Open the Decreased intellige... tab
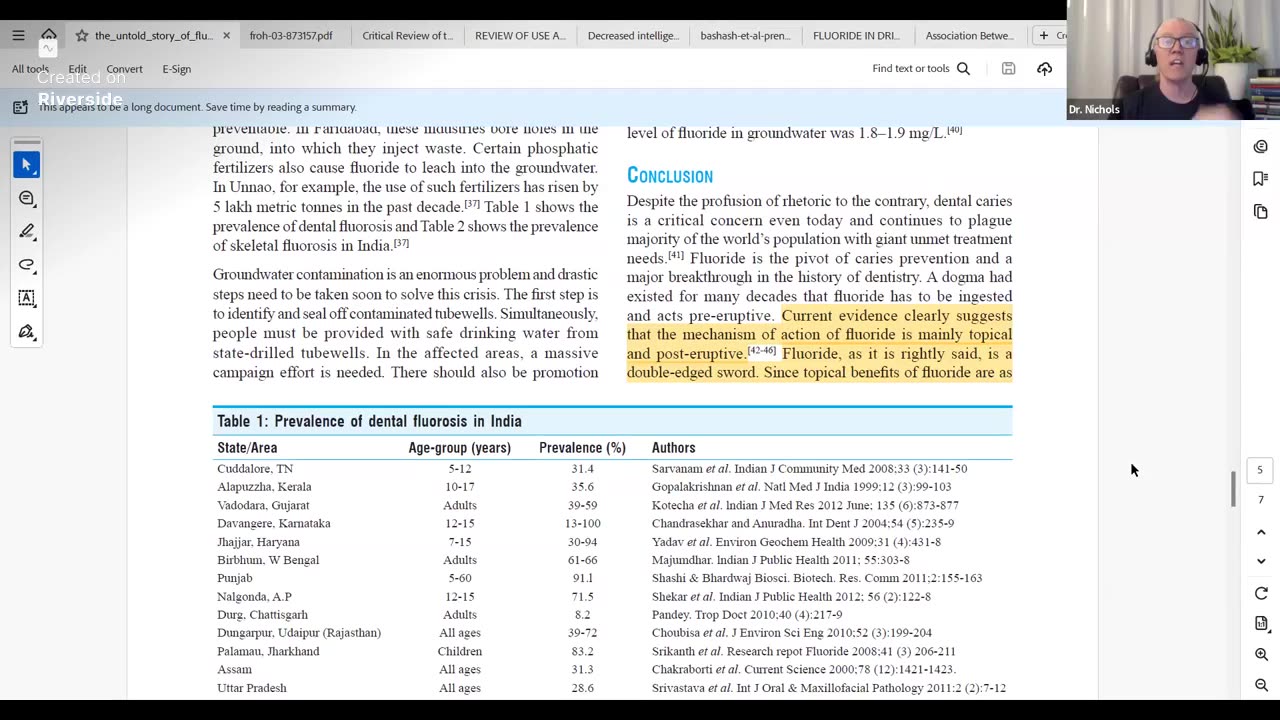 point(633,35)
